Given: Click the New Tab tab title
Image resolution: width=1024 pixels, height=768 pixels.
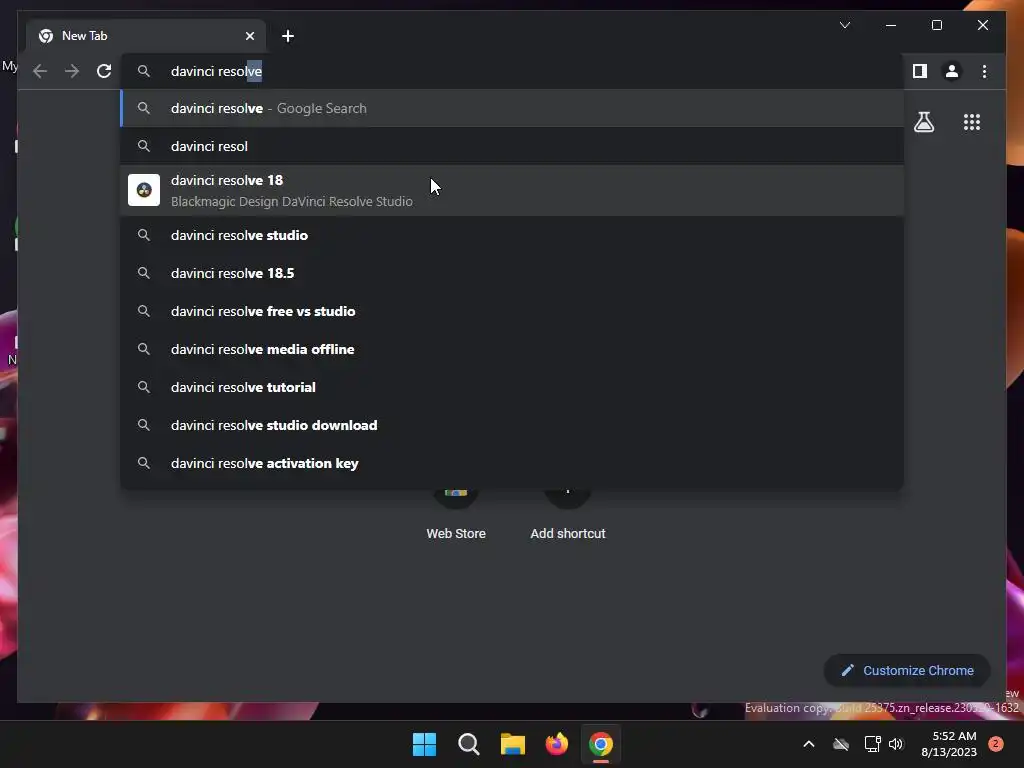Looking at the screenshot, I should click(84, 36).
